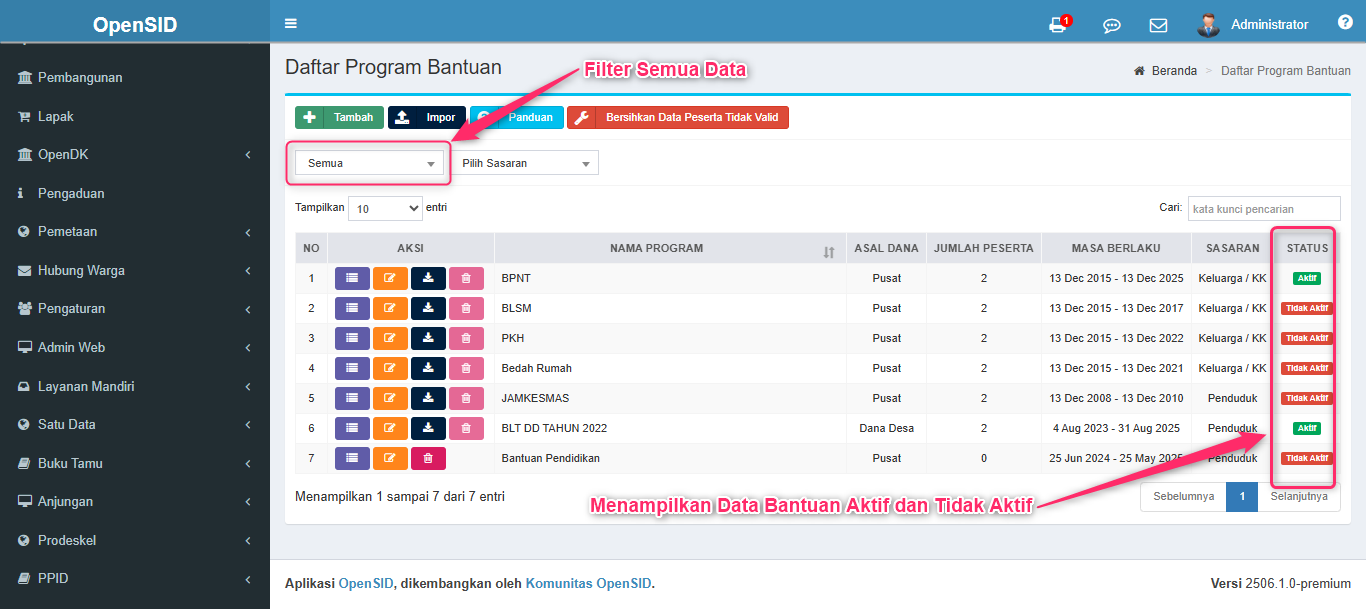Delete the Bantuan Pendidikan program

428,458
